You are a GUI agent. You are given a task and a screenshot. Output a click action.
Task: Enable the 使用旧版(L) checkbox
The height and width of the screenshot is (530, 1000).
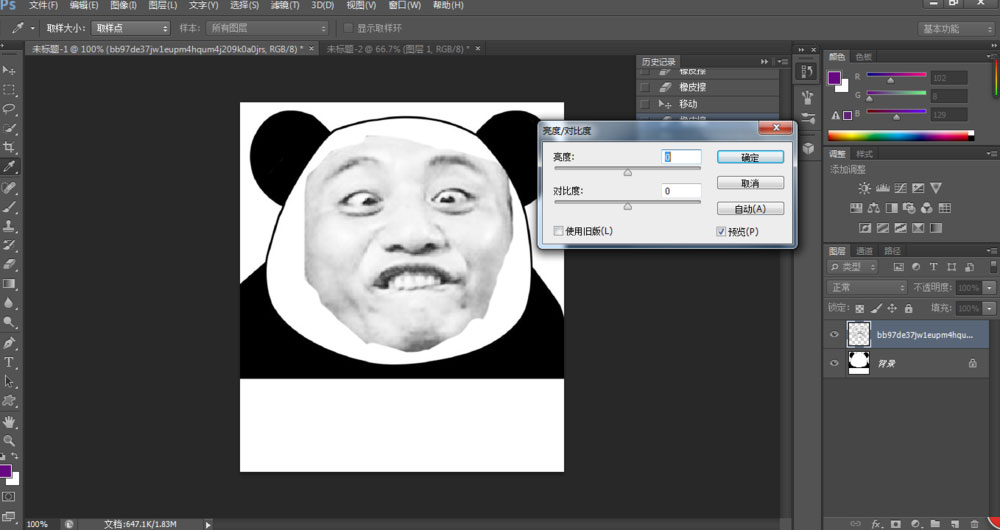559,231
